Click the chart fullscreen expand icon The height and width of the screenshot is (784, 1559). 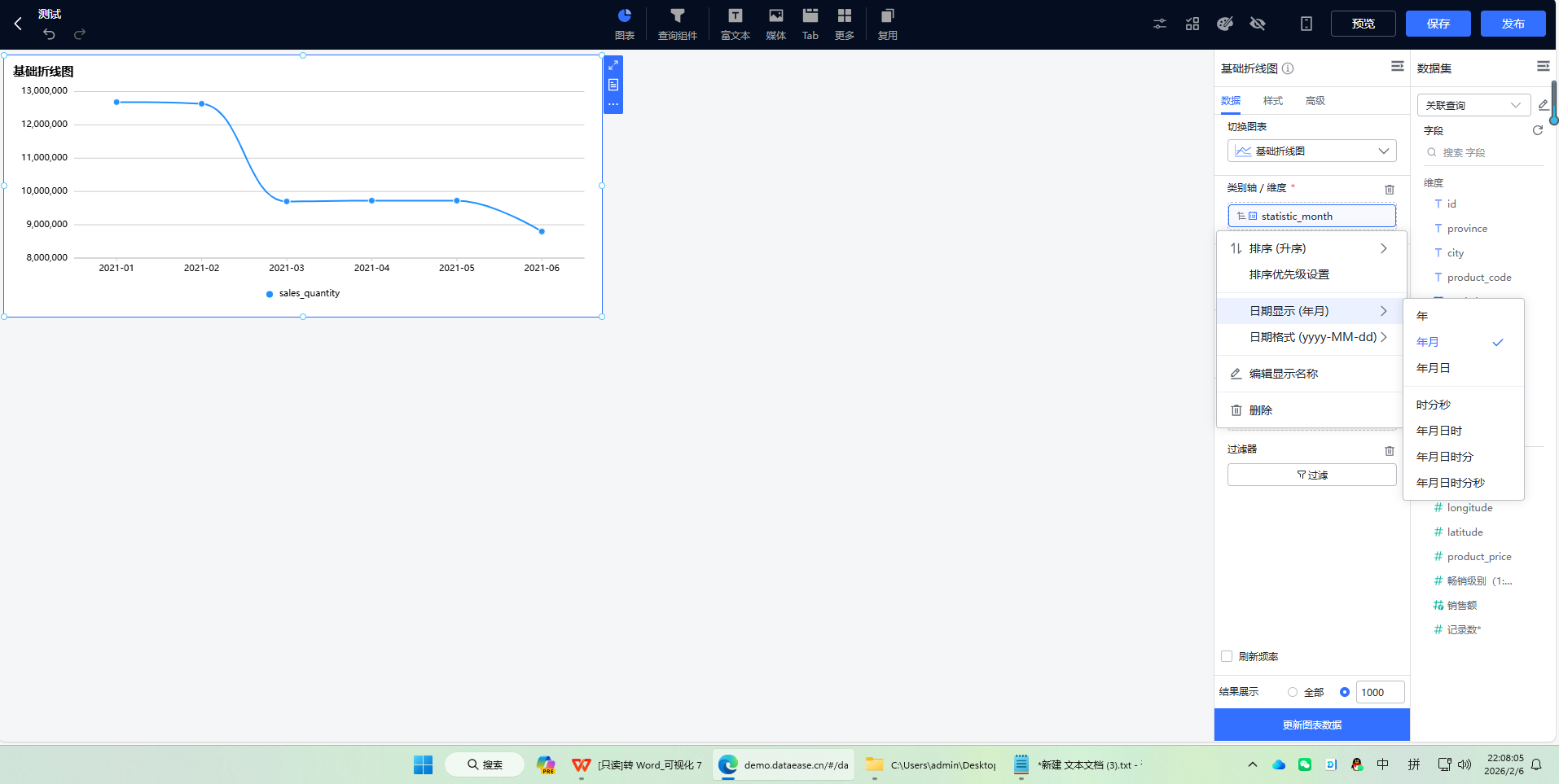(613, 65)
